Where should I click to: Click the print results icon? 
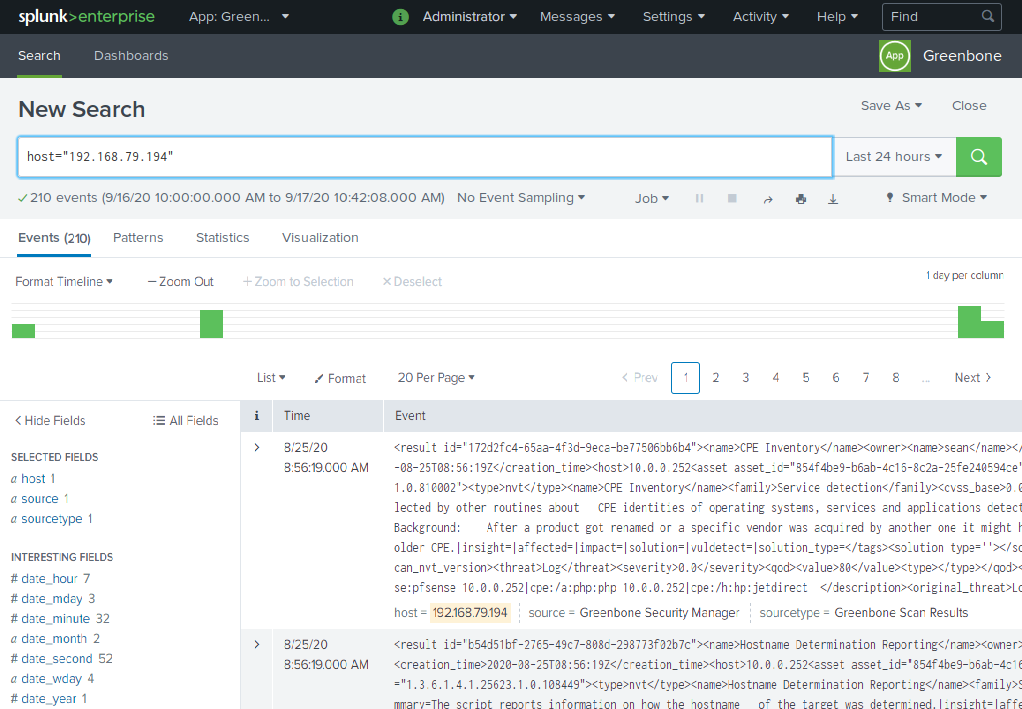coord(801,199)
